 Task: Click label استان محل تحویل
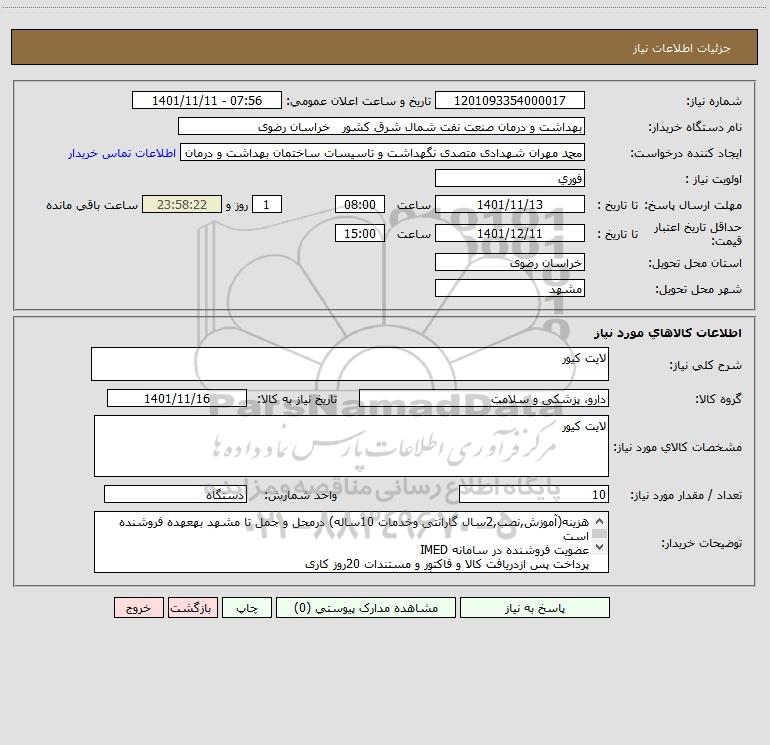(x=695, y=264)
